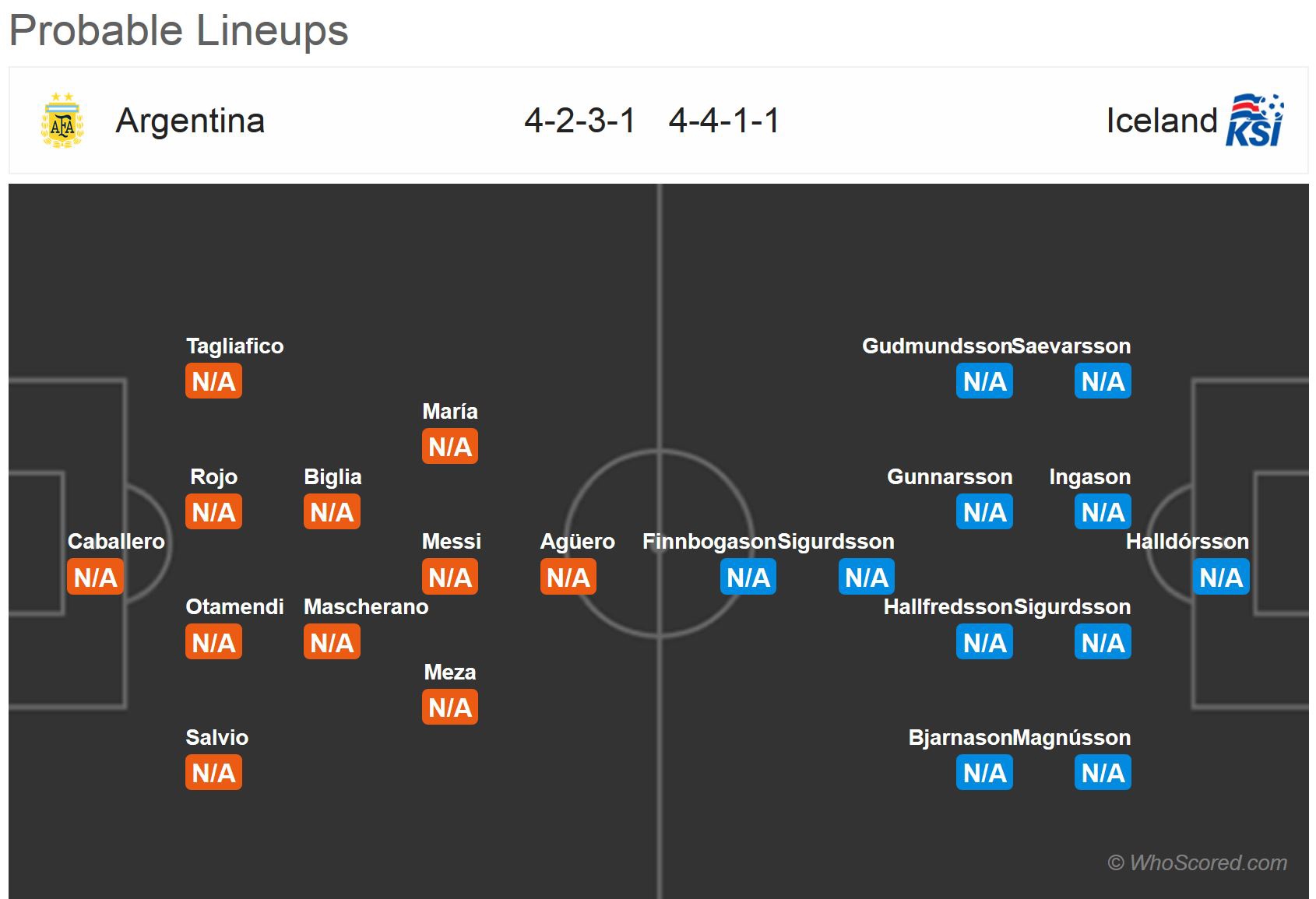Click Finnbogason's blue rating badge
Screen dimensions: 1316x899
point(748,578)
